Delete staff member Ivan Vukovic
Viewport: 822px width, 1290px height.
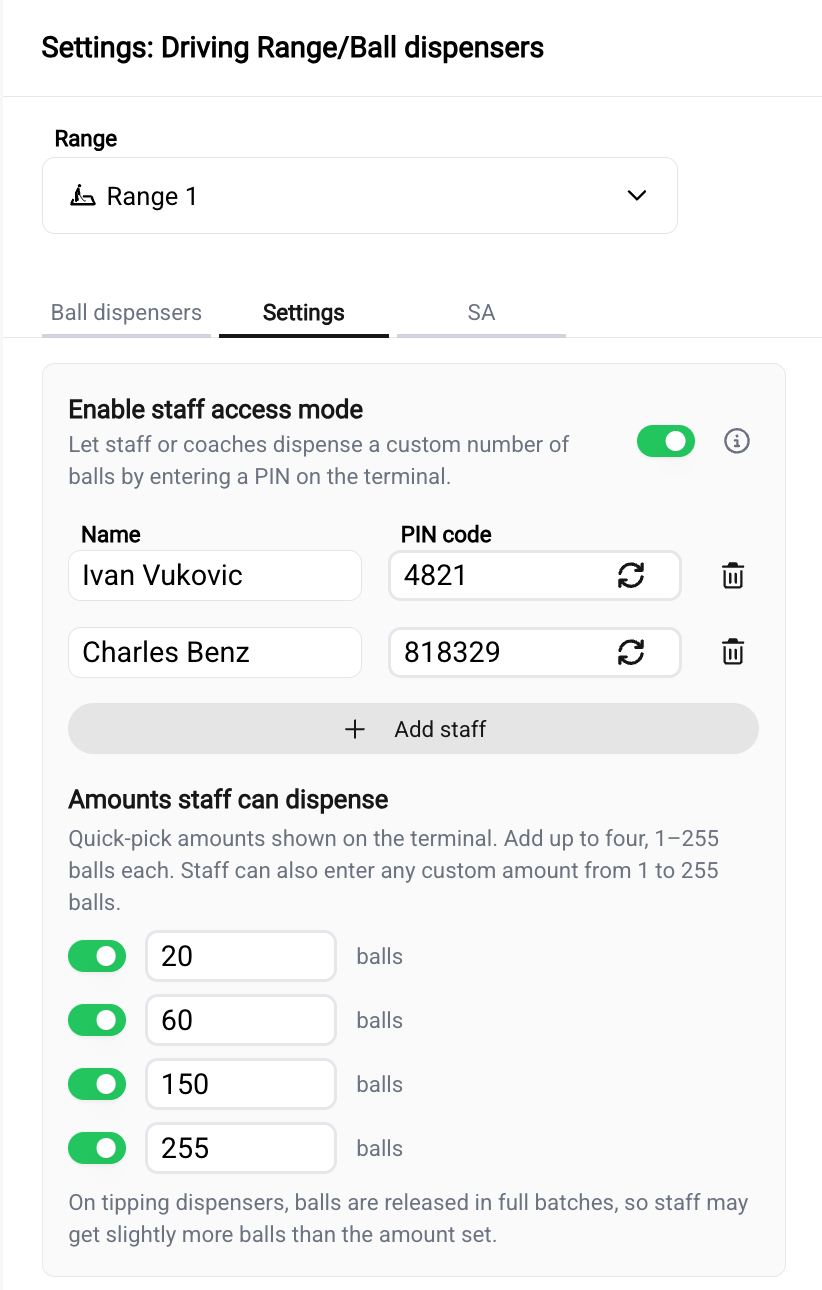tap(733, 575)
